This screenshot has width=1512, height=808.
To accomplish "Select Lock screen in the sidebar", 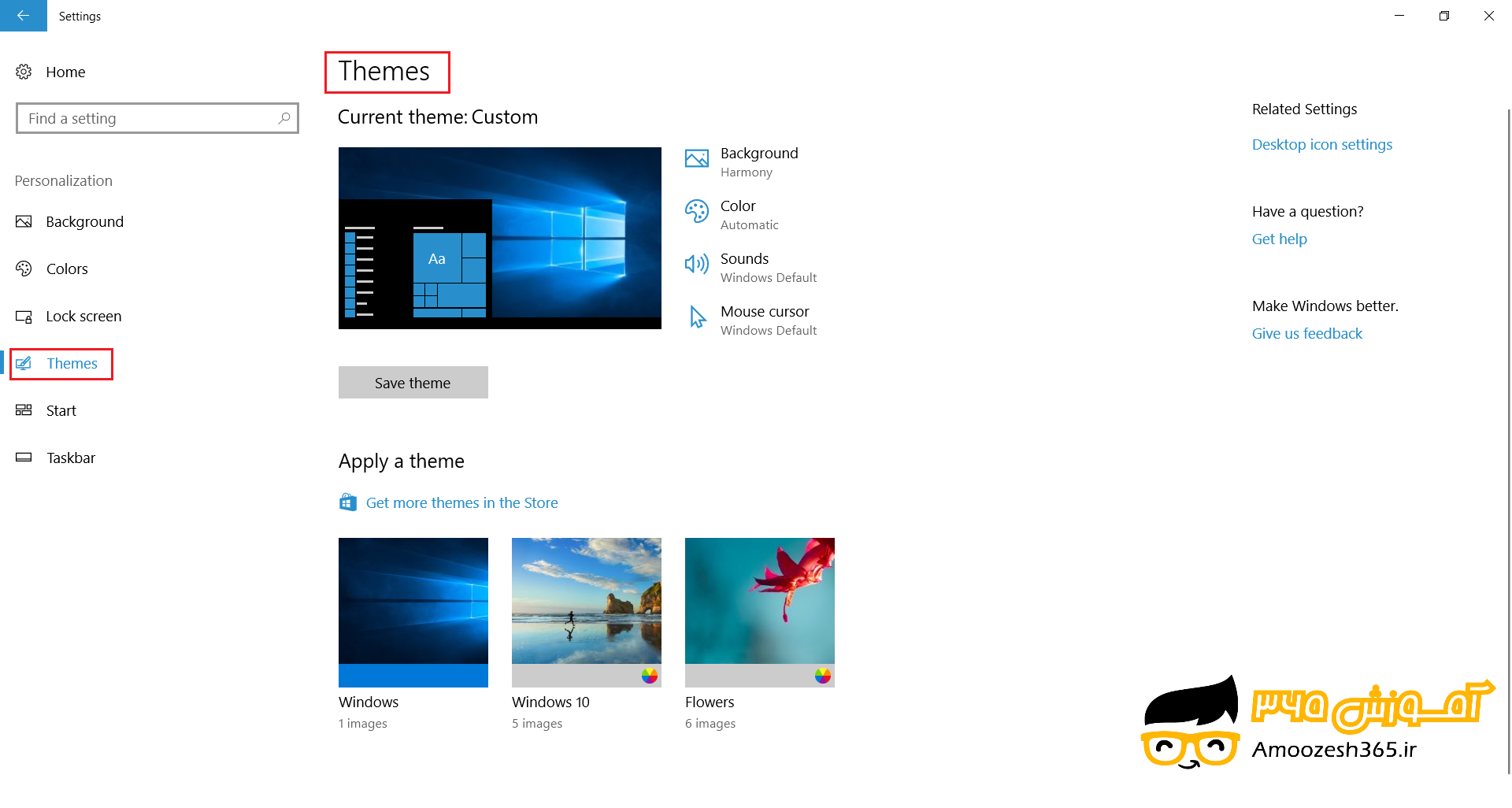I will [83, 316].
